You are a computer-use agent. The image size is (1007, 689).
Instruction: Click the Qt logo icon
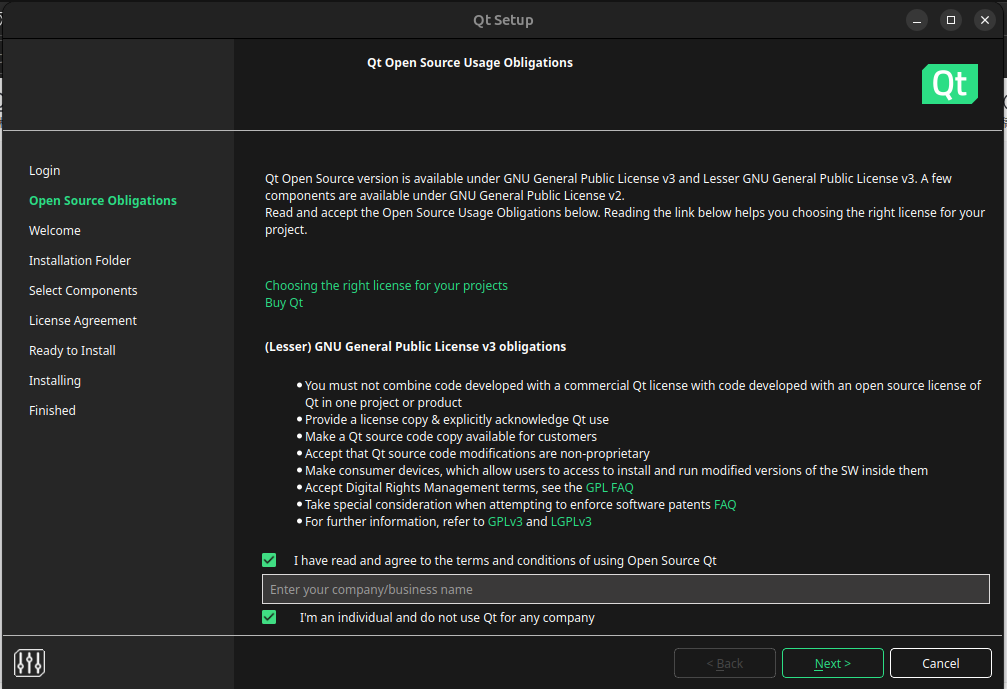(949, 85)
